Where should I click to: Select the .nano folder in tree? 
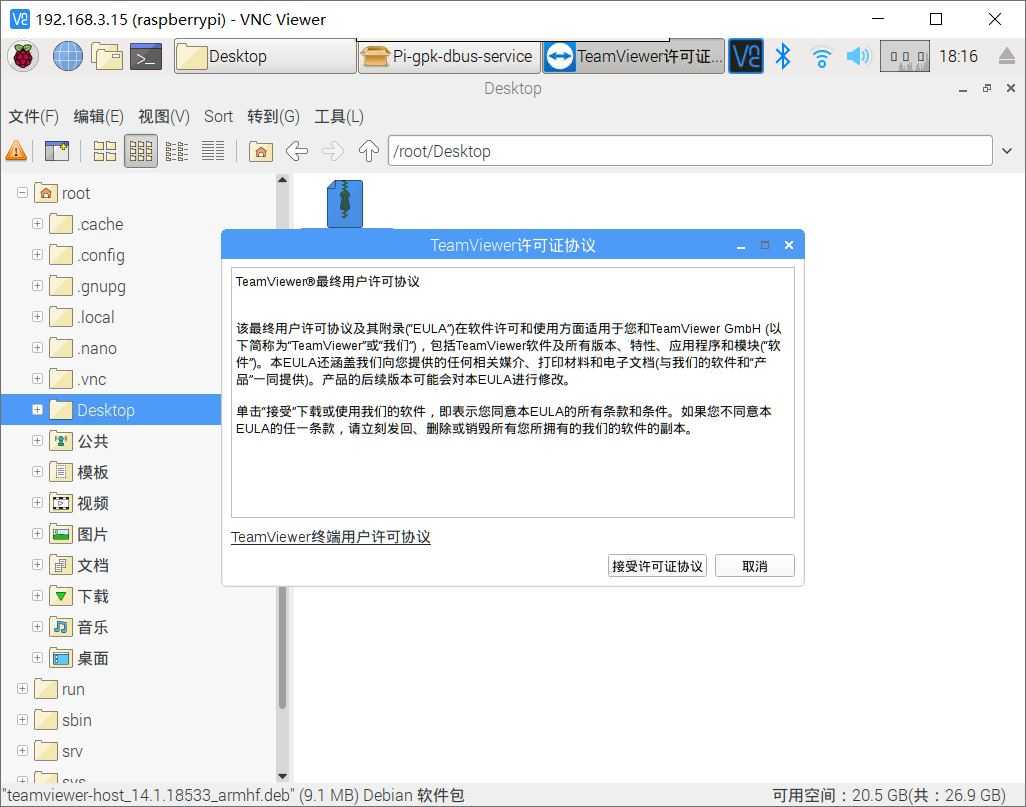pos(84,348)
